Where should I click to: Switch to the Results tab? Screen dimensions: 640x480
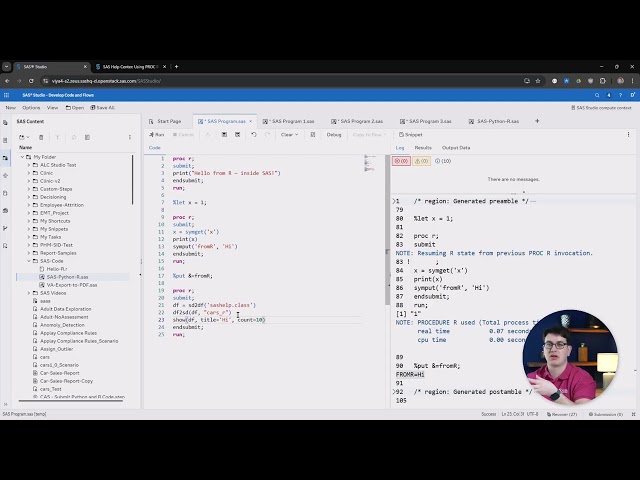(423, 148)
